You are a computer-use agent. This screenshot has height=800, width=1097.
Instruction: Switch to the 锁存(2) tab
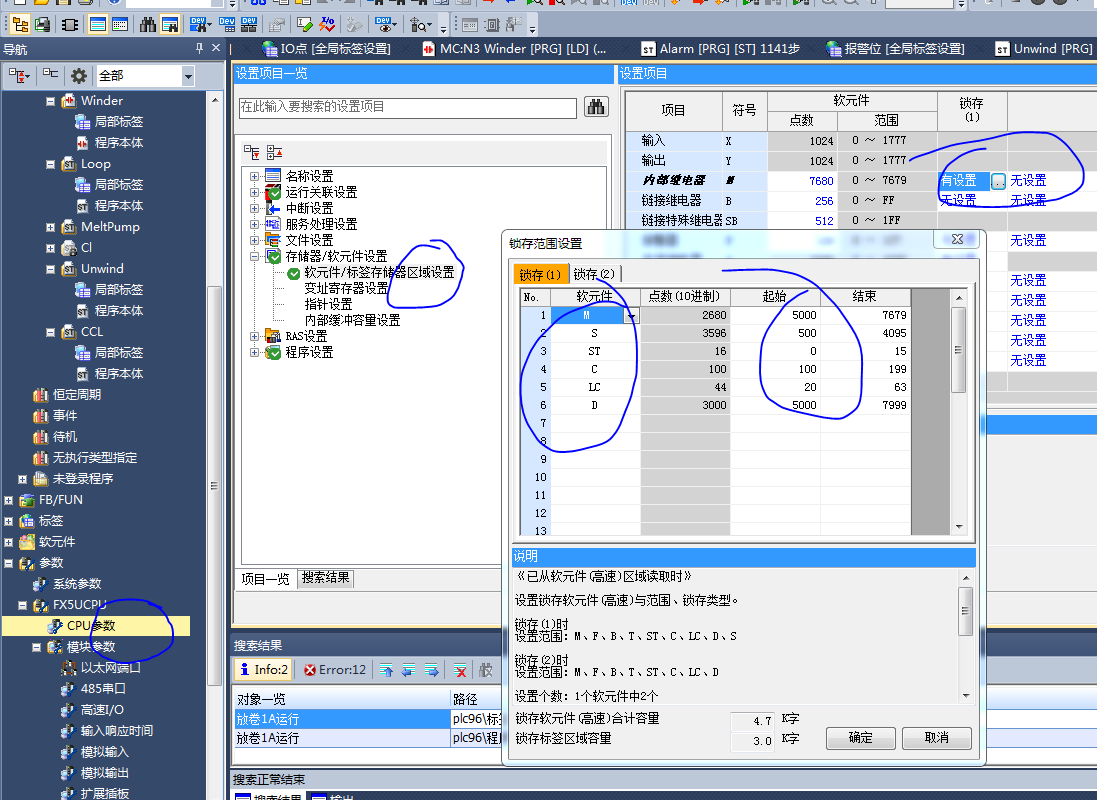[x=595, y=274]
